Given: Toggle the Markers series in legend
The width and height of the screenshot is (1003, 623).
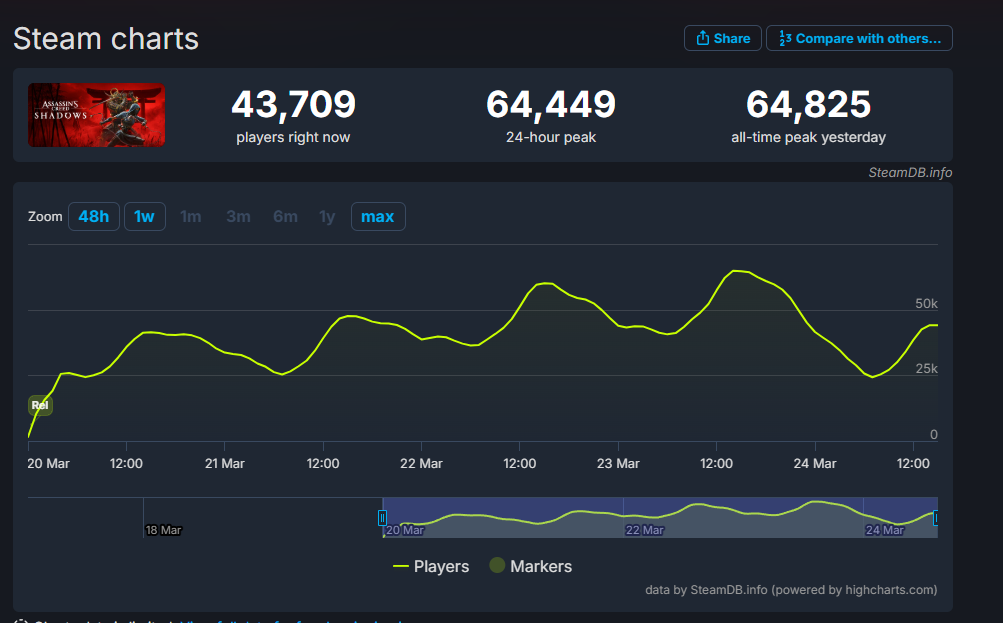Looking at the screenshot, I should click(531, 566).
